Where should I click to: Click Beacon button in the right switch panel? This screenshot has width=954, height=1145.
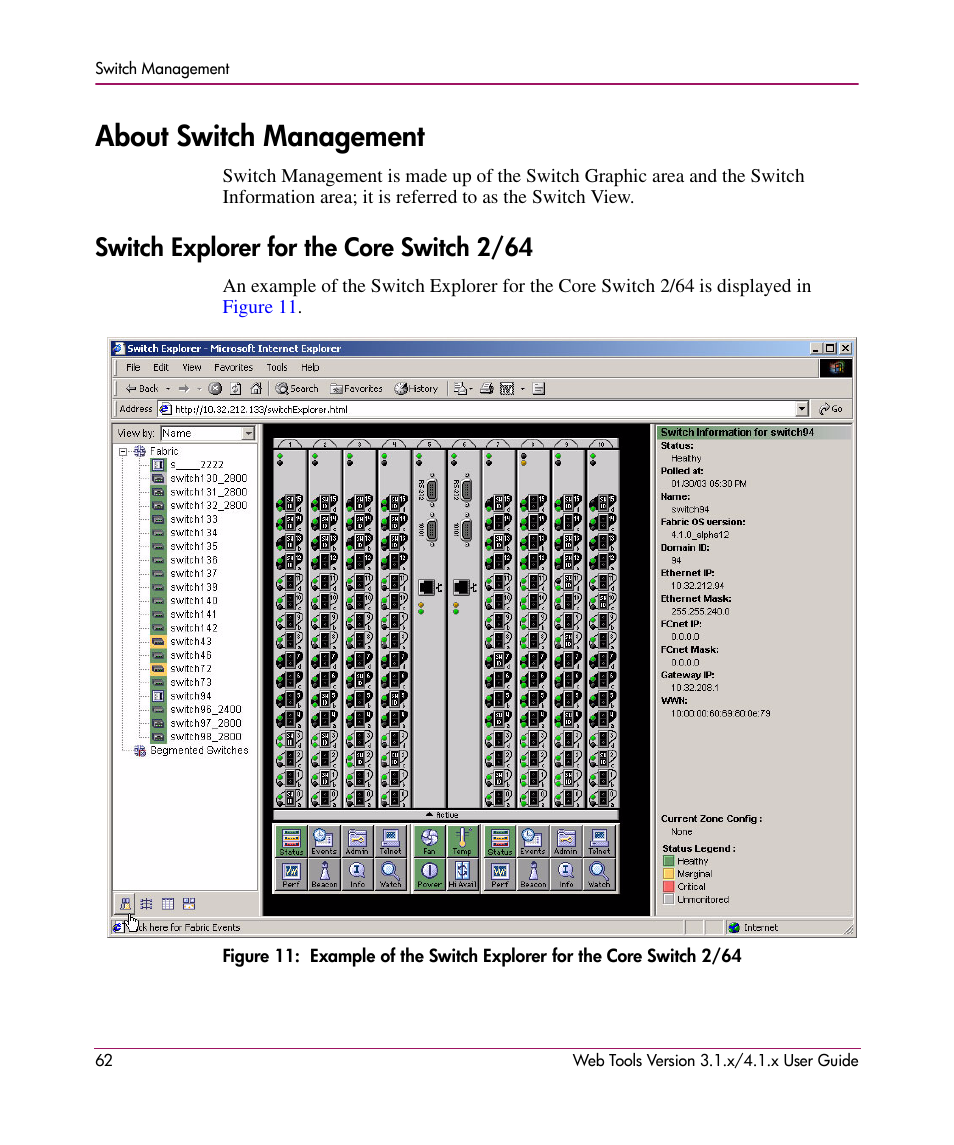(x=533, y=874)
